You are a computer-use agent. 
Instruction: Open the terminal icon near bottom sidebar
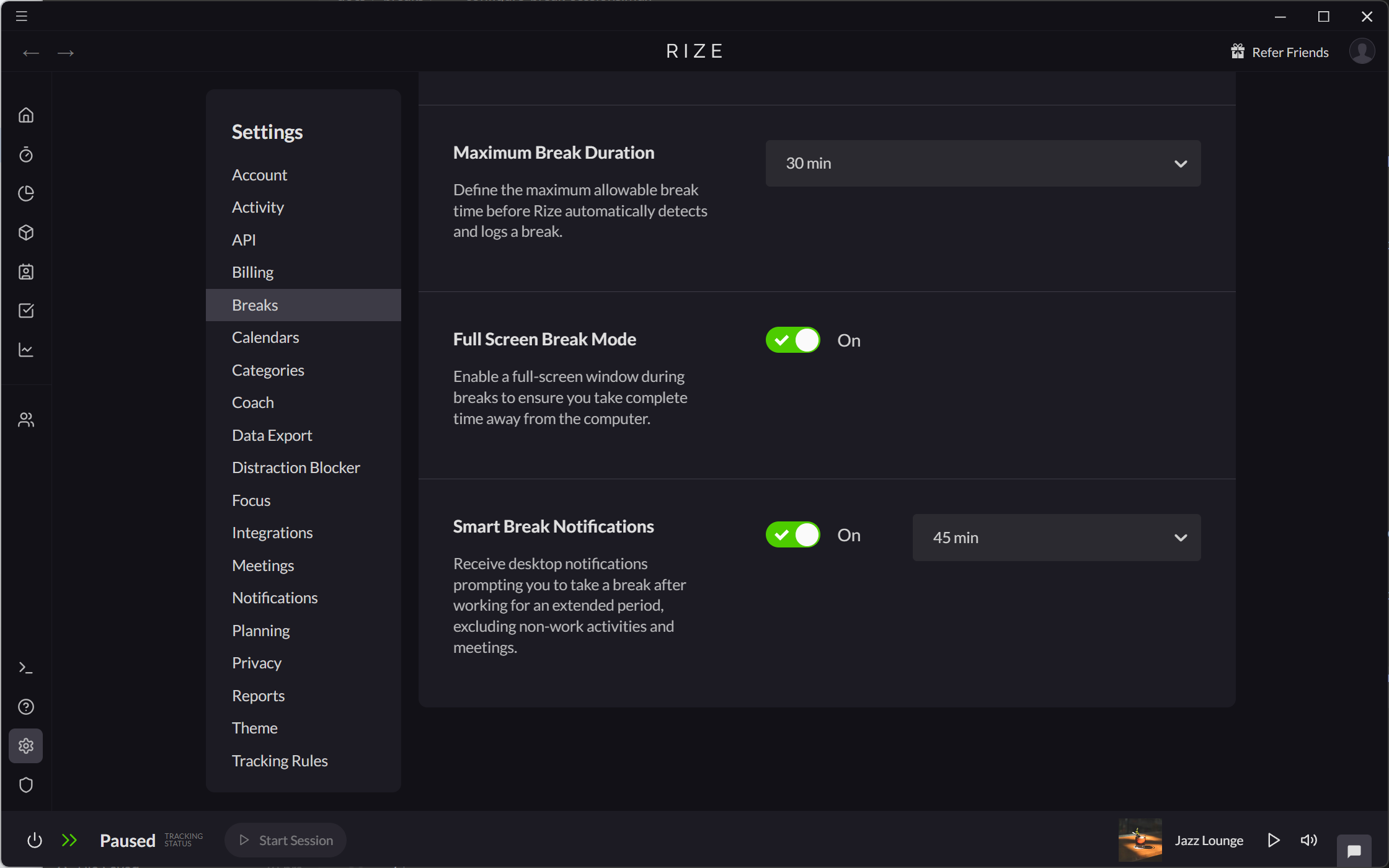click(26, 667)
